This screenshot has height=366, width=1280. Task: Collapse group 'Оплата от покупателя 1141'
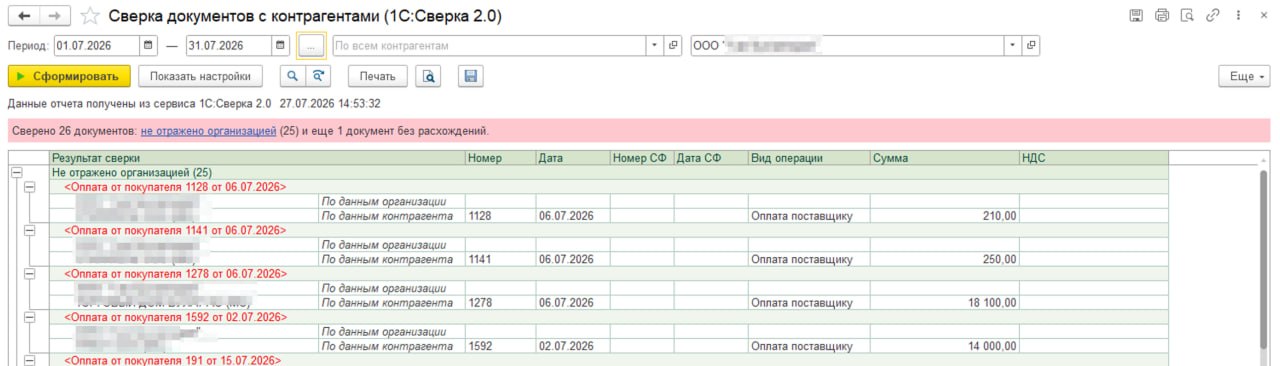click(x=29, y=230)
